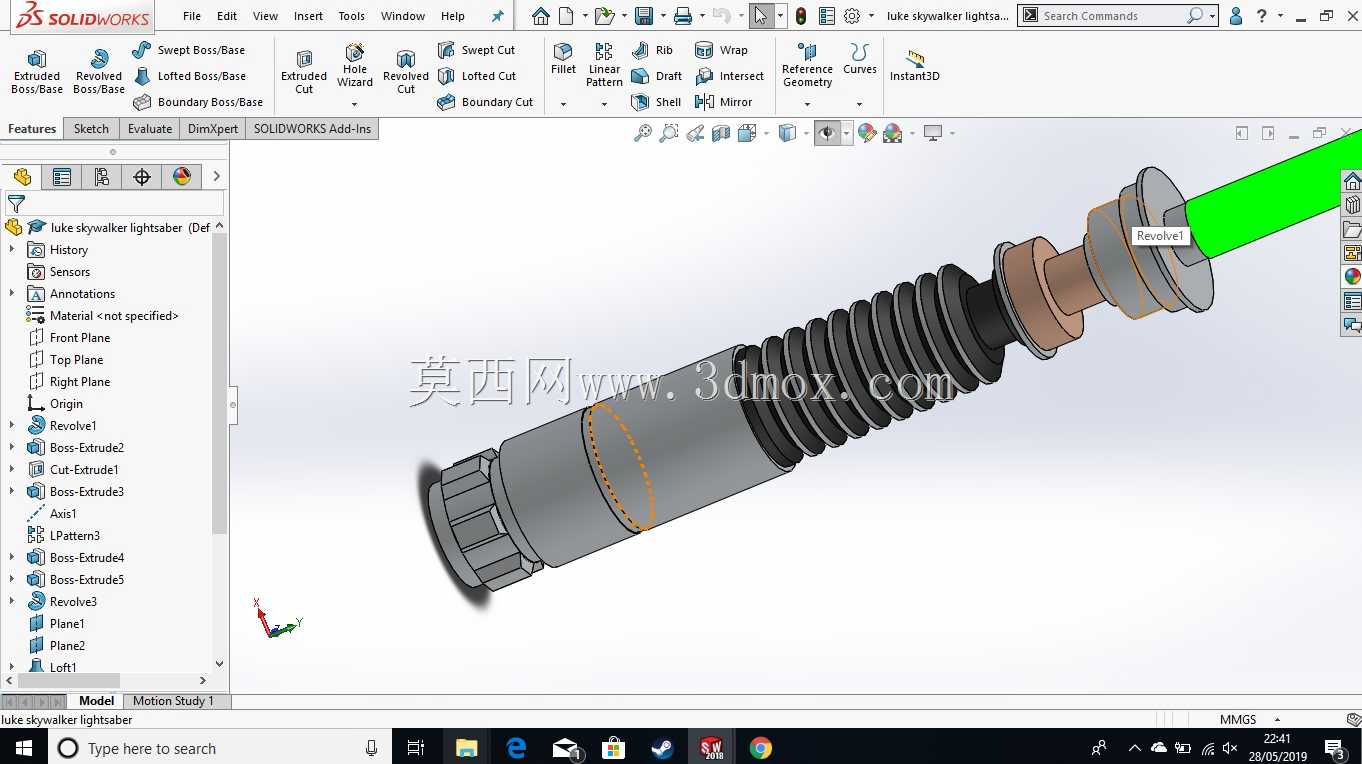Image resolution: width=1362 pixels, height=764 pixels.
Task: Expand the History tree node
Action: 12,250
